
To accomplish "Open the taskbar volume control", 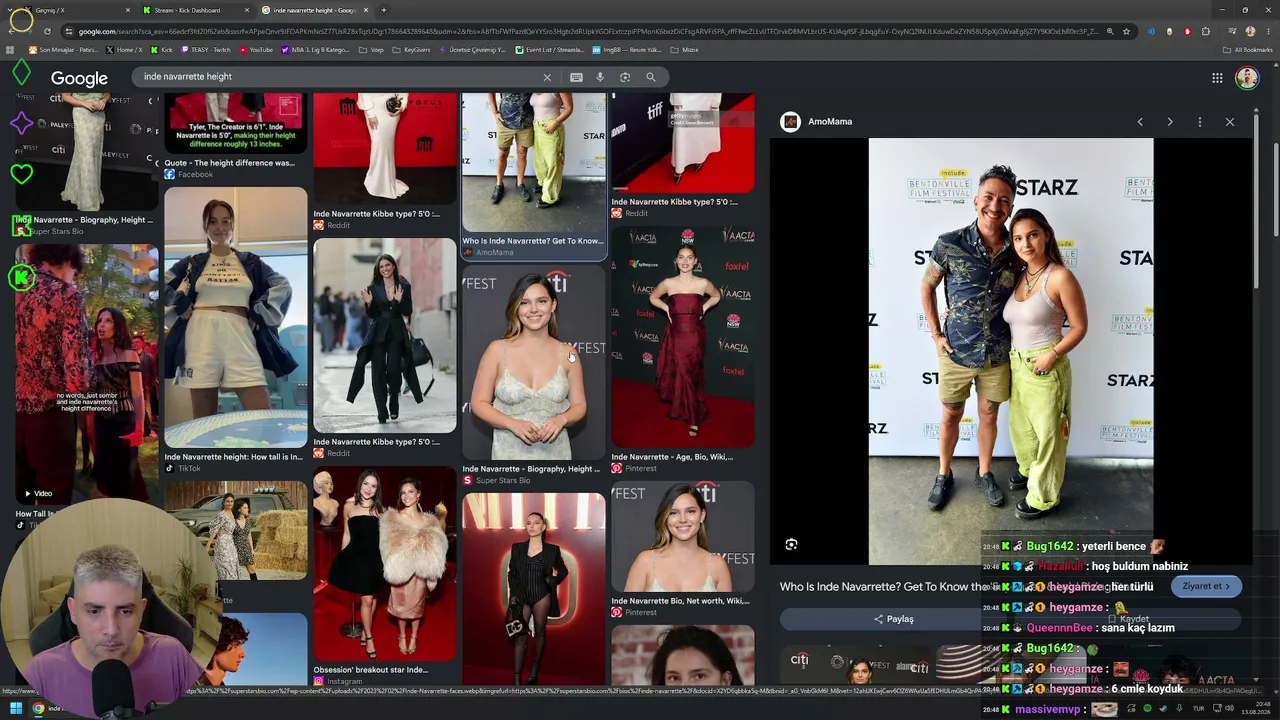I will click(1230, 709).
